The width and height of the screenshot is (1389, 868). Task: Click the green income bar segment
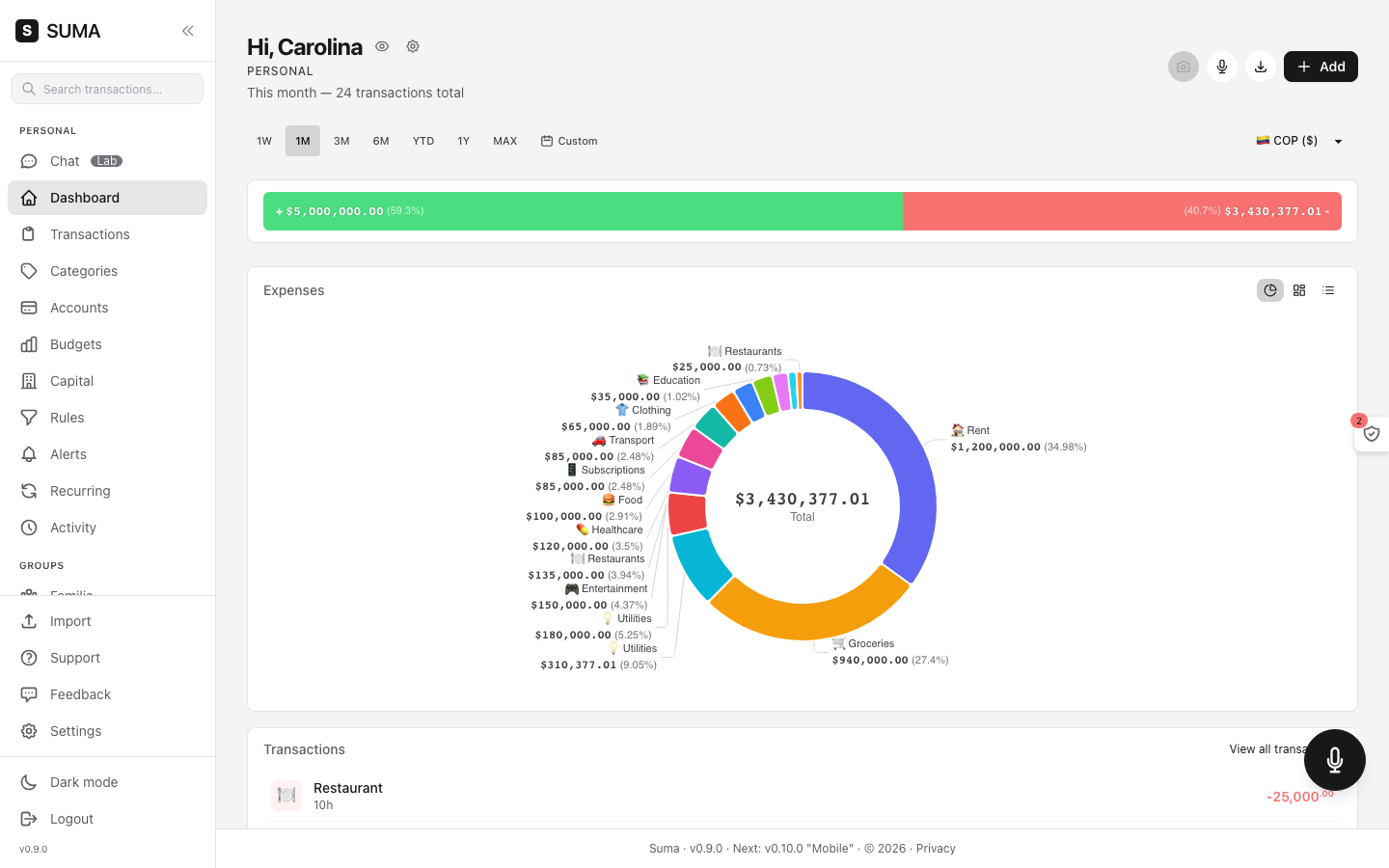pyautogui.click(x=583, y=211)
